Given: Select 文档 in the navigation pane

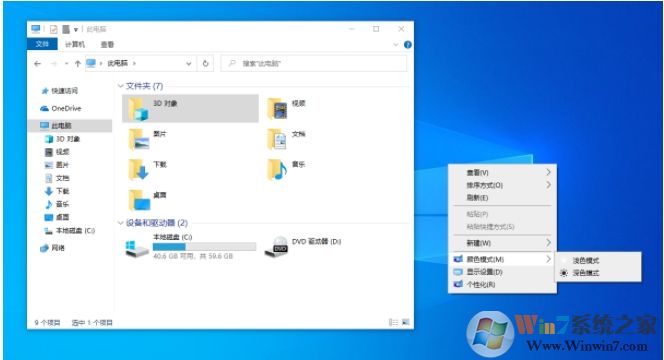Looking at the screenshot, I should point(57,178).
